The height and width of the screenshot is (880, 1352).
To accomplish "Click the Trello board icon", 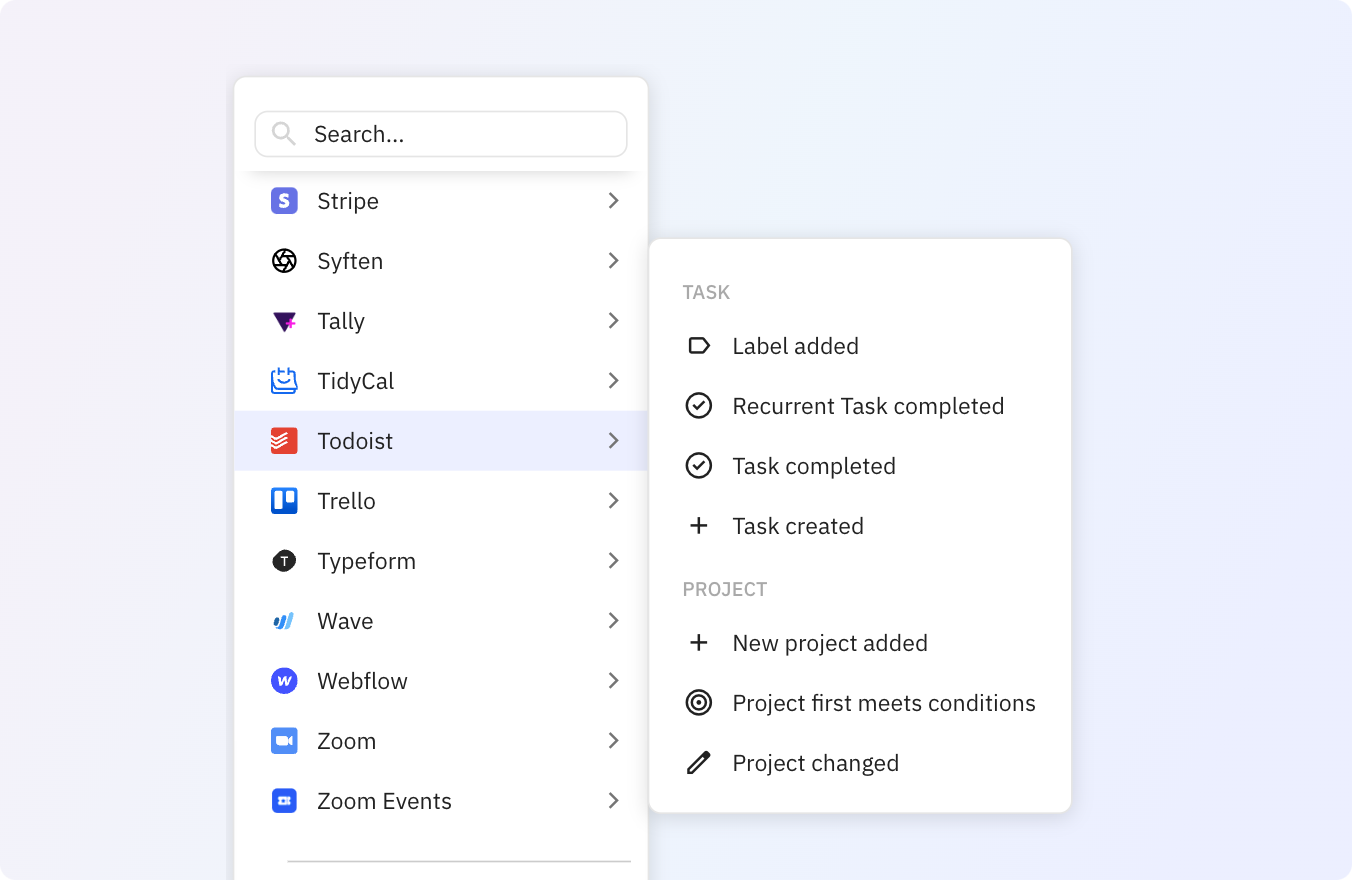I will pos(284,501).
